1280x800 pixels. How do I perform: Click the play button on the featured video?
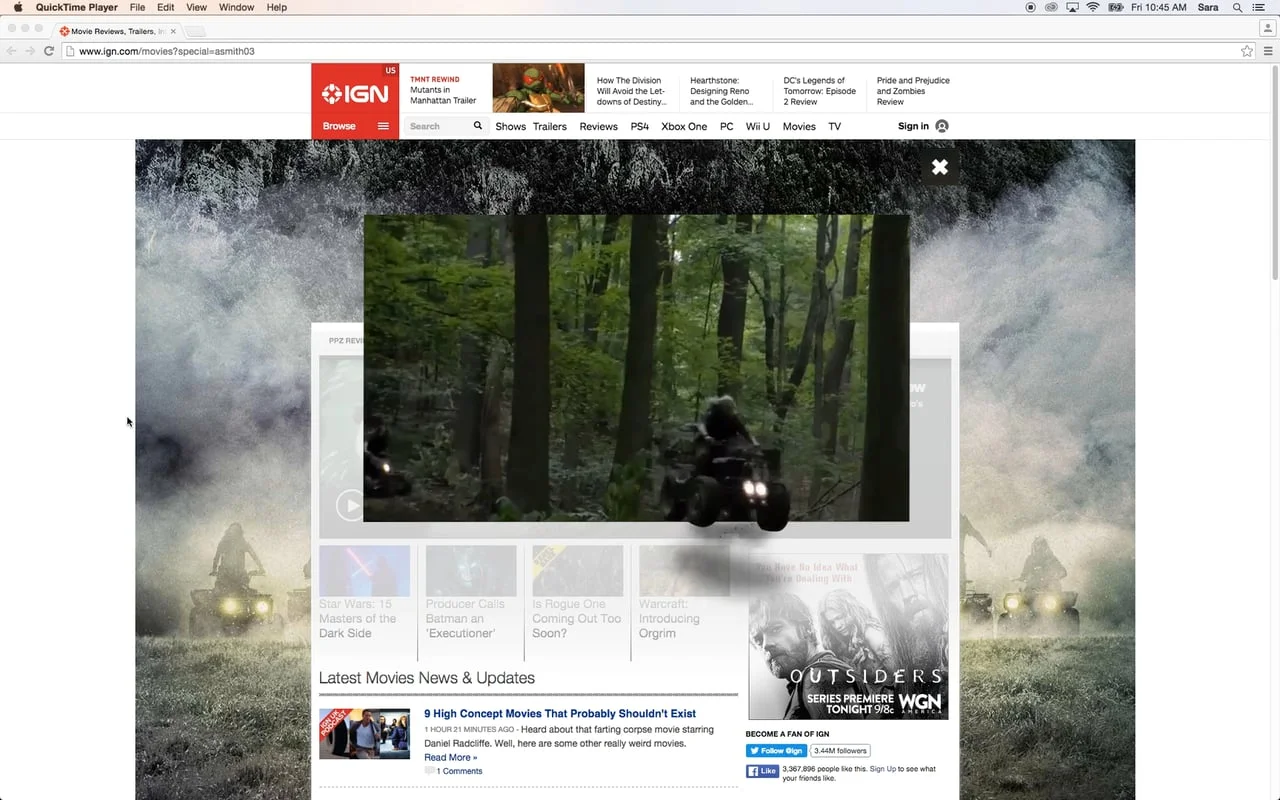coord(350,505)
